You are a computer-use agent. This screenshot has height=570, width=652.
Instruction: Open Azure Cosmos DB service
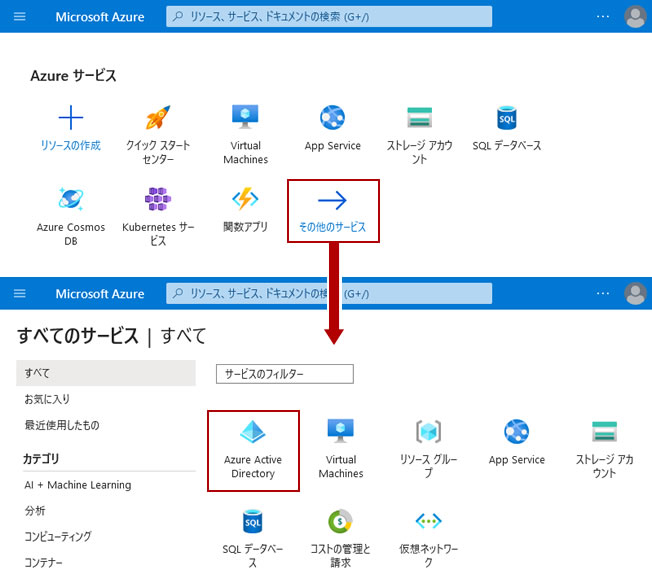tap(71, 216)
